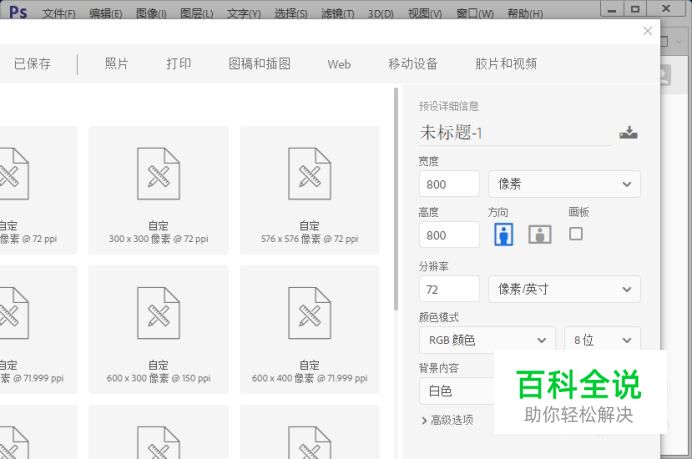Click the Photoshop Ps logo icon

coord(18,12)
